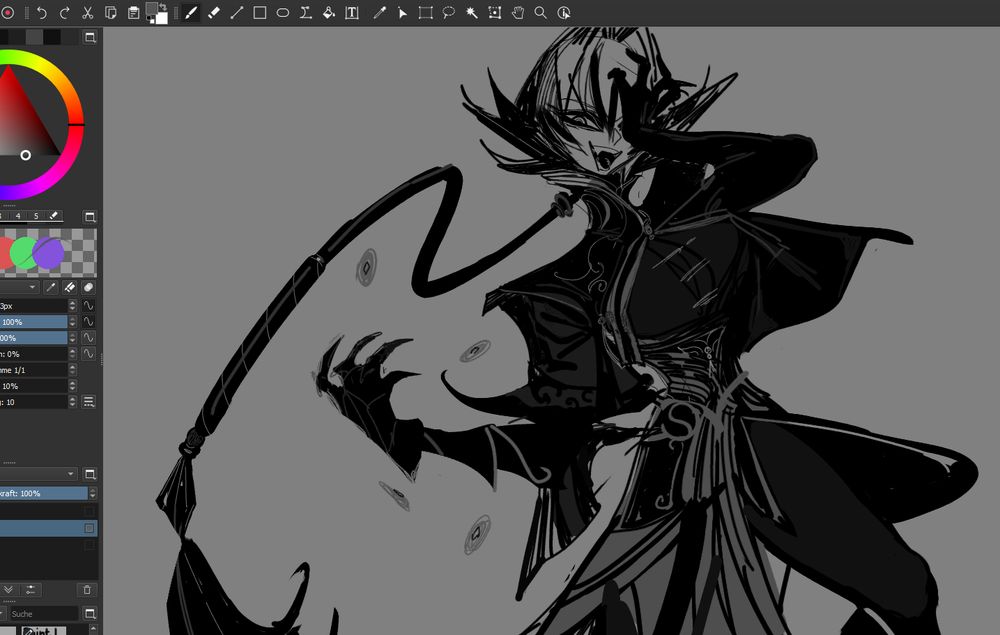The image size is (1000, 635).
Task: Select the freehand brush tool
Action: pos(191,13)
